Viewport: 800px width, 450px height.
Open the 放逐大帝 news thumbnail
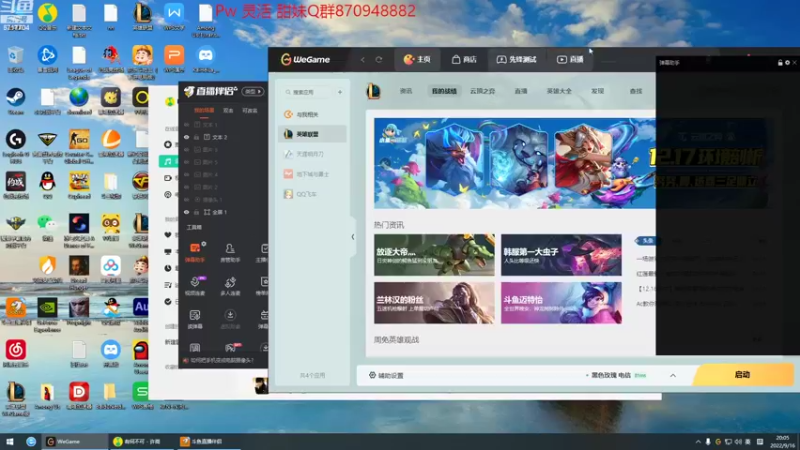tap(434, 255)
